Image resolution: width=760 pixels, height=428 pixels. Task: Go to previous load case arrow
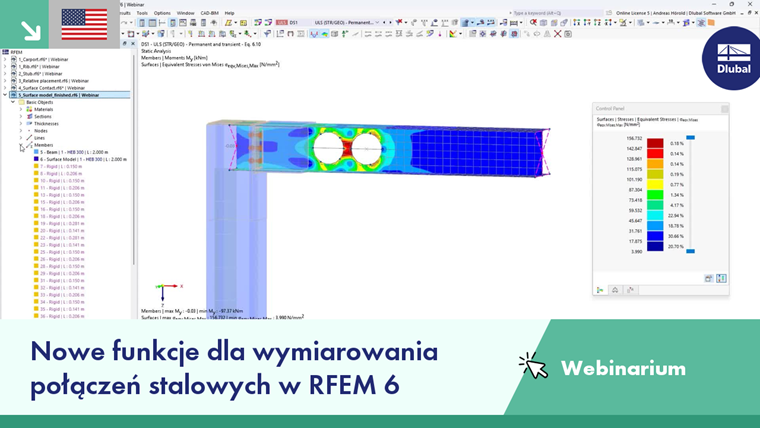pyautogui.click(x=384, y=22)
